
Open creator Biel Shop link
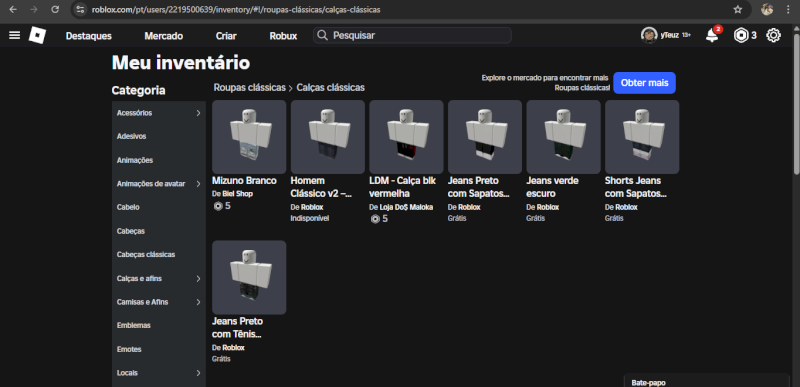(x=237, y=194)
